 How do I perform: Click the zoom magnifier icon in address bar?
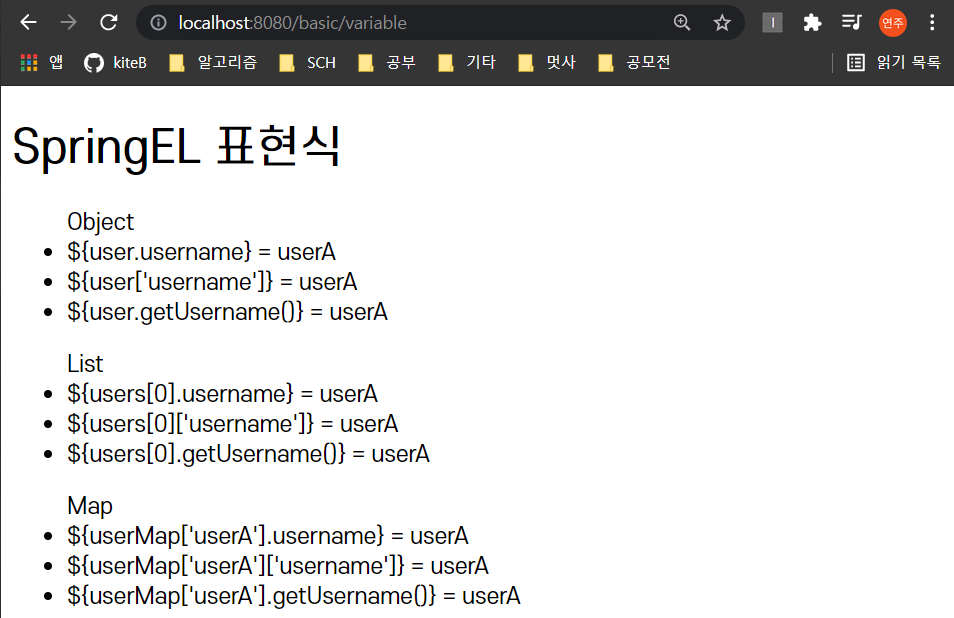click(682, 23)
